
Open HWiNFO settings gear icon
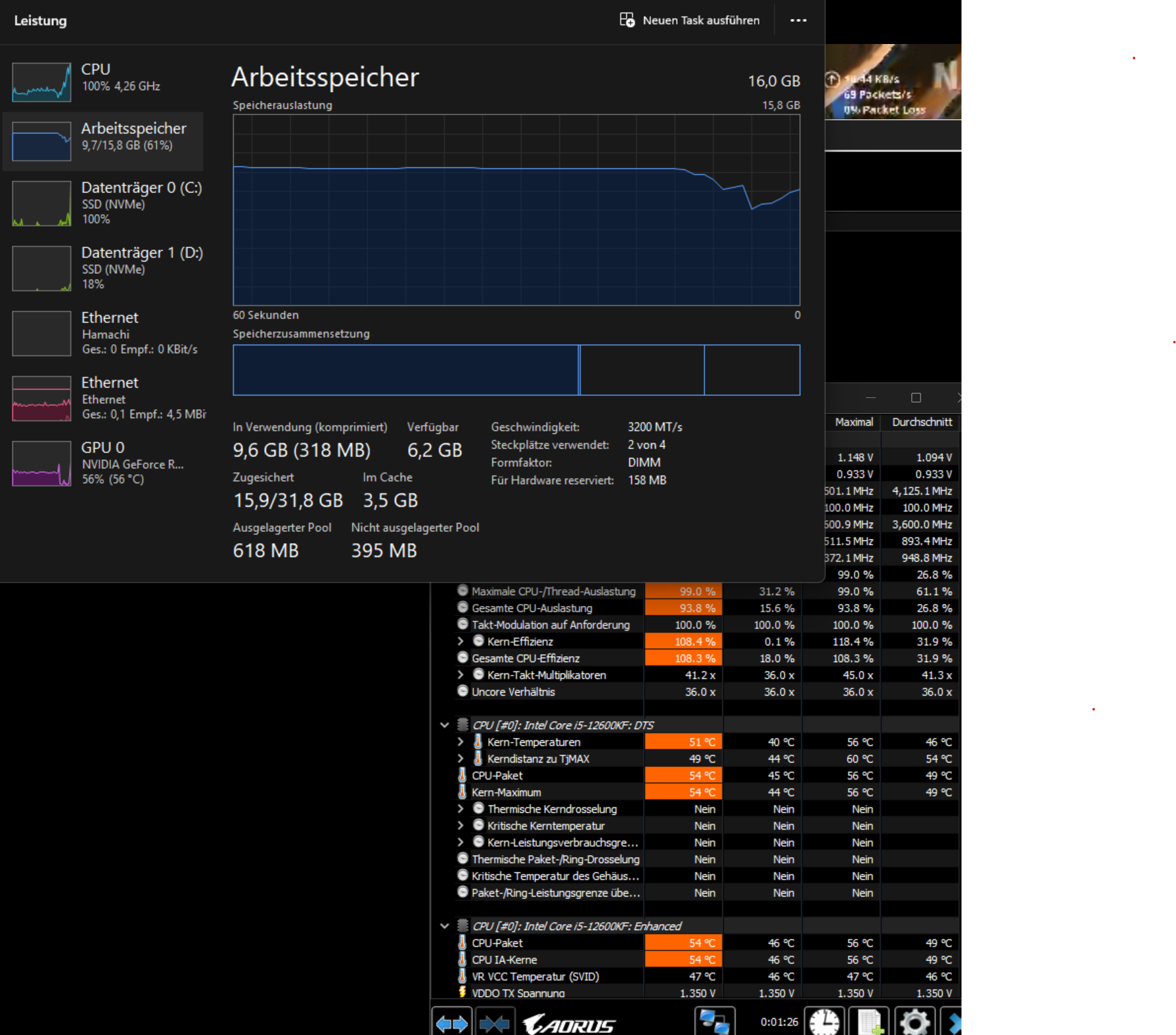pos(915,1022)
